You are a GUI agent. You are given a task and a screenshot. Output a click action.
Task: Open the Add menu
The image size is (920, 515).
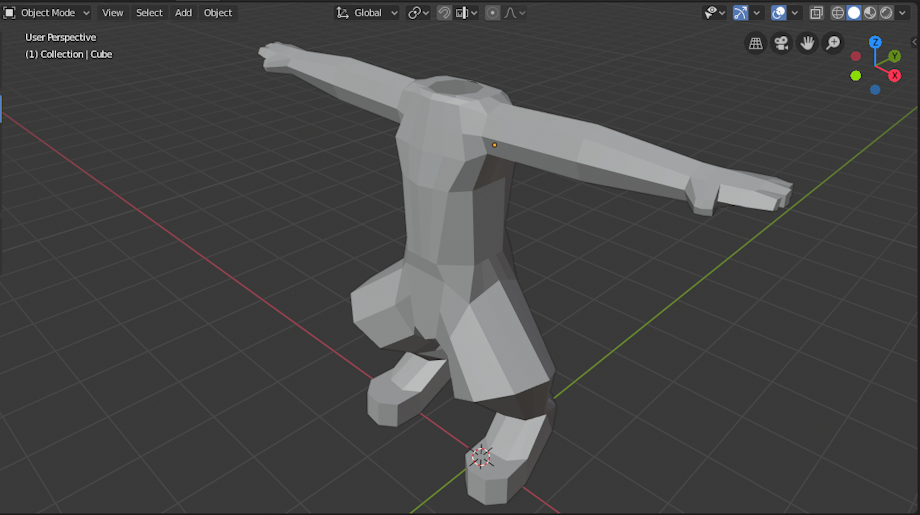coord(183,12)
